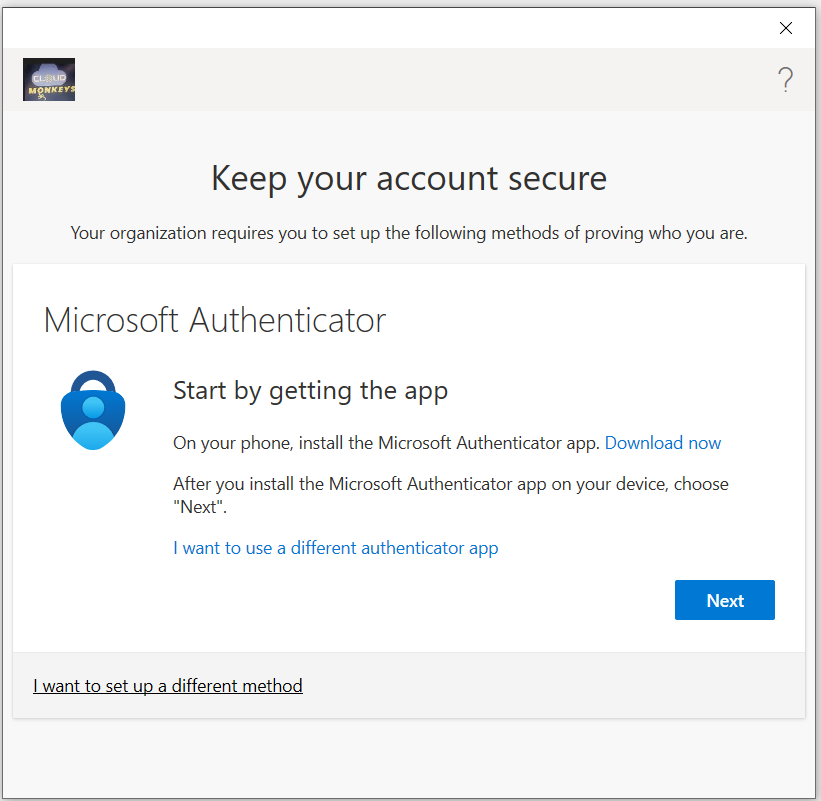Click the "Your organization requires you" sentence
The height and width of the screenshot is (801, 821).
(x=409, y=233)
